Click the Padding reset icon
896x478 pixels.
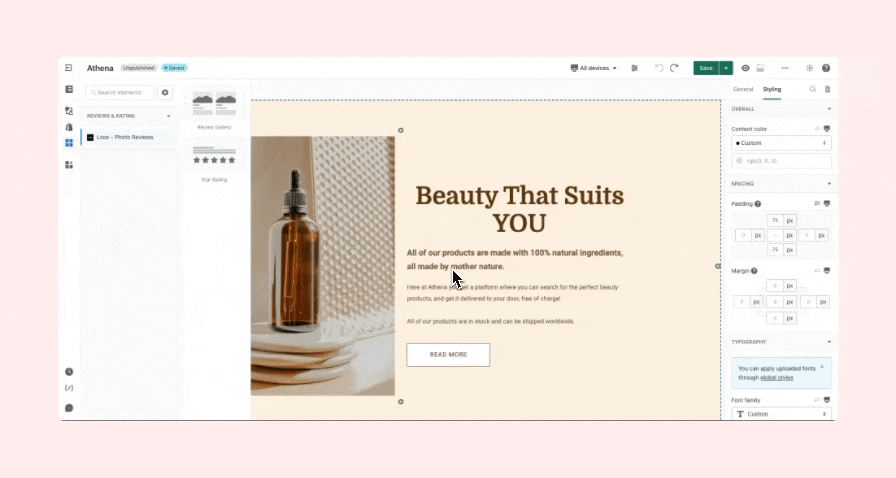coord(817,204)
